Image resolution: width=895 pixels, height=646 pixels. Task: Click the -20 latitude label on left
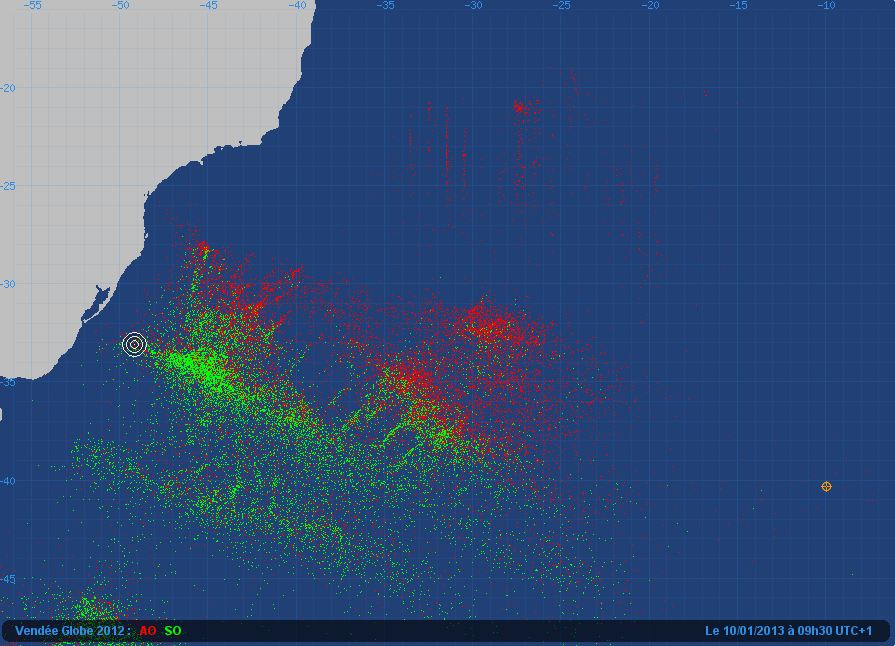[x=7, y=88]
